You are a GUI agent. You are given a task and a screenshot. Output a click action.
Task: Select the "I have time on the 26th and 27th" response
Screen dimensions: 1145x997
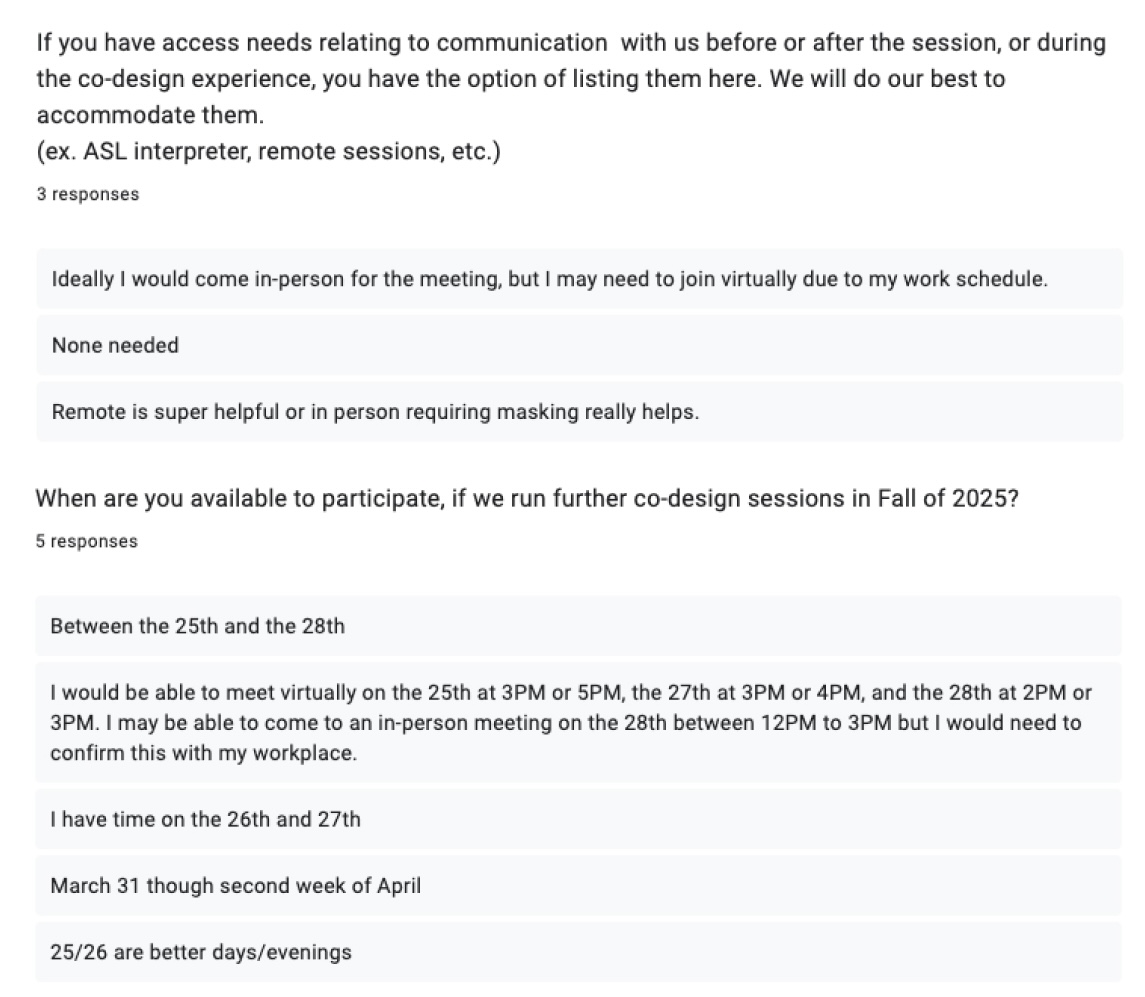pos(578,818)
